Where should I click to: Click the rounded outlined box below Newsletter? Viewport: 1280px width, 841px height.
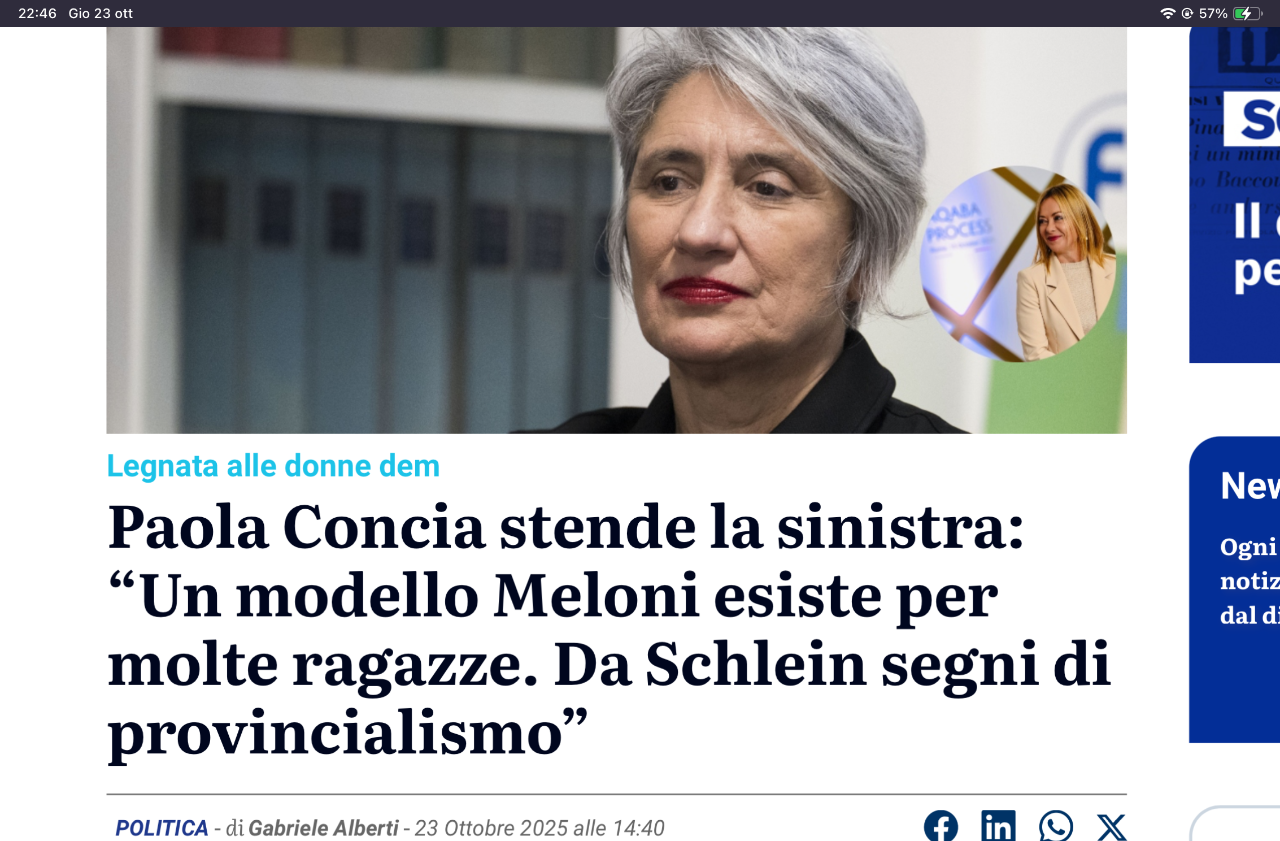coord(1235,824)
